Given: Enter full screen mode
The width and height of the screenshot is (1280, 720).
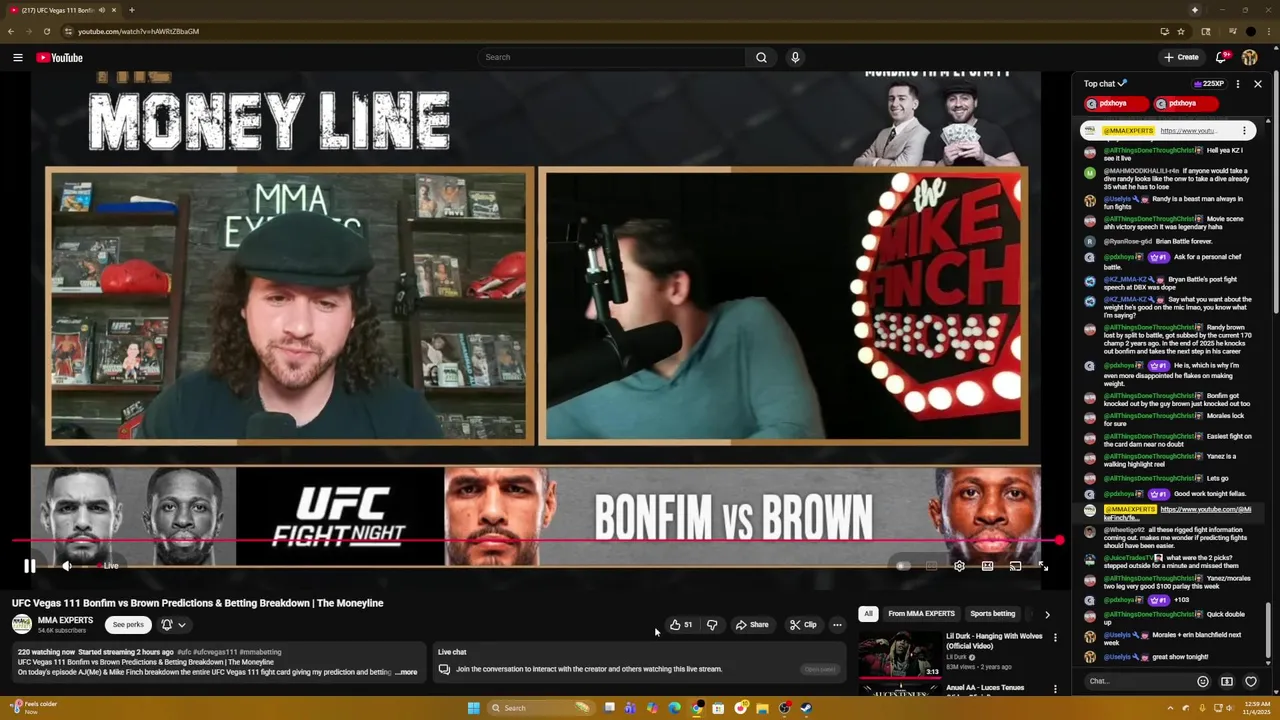Looking at the screenshot, I should [1043, 566].
